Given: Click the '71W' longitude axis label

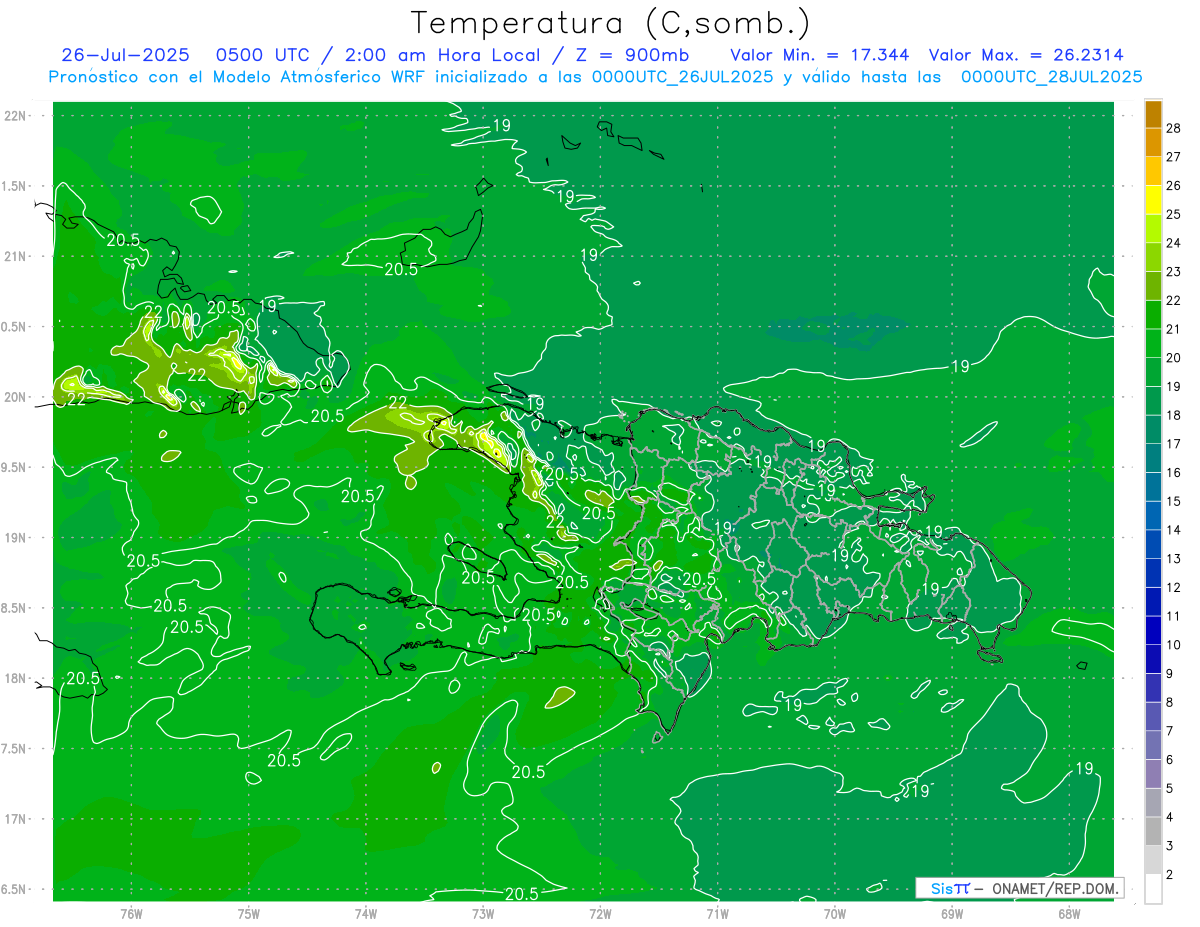Looking at the screenshot, I should pos(717,913).
